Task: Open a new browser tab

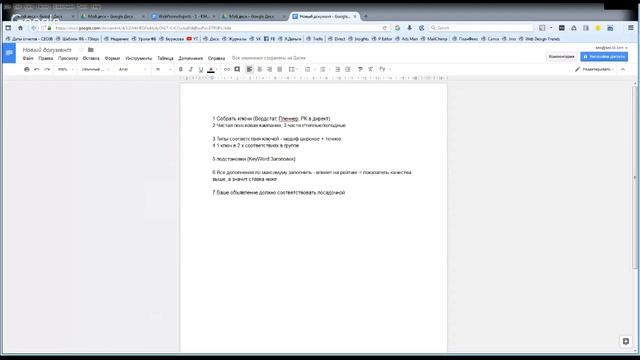Action: [x=366, y=16]
